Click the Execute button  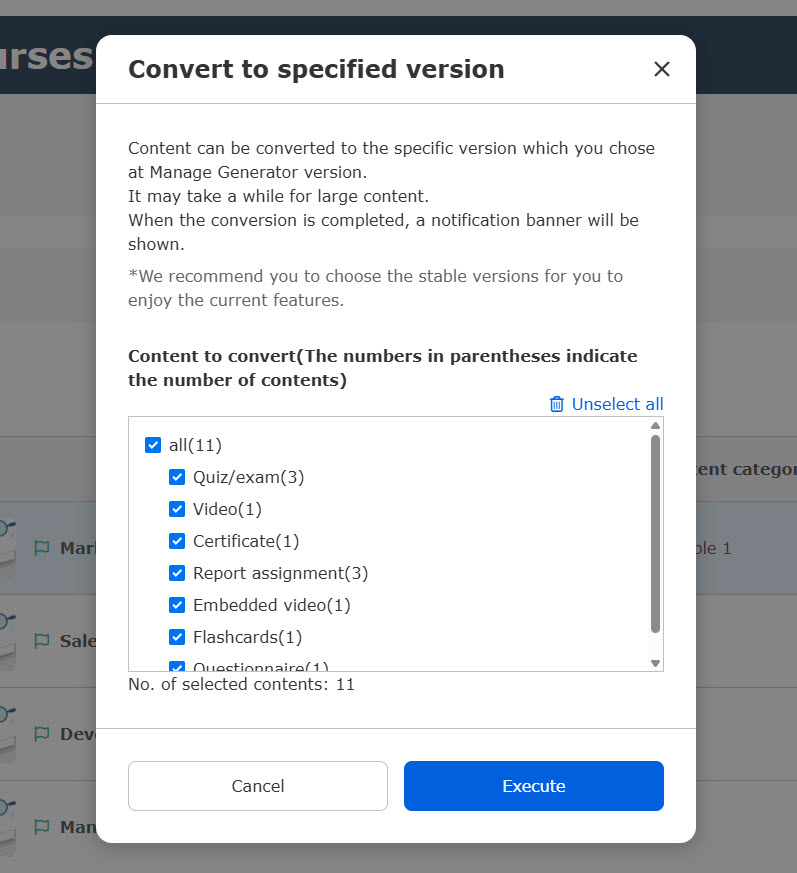534,786
